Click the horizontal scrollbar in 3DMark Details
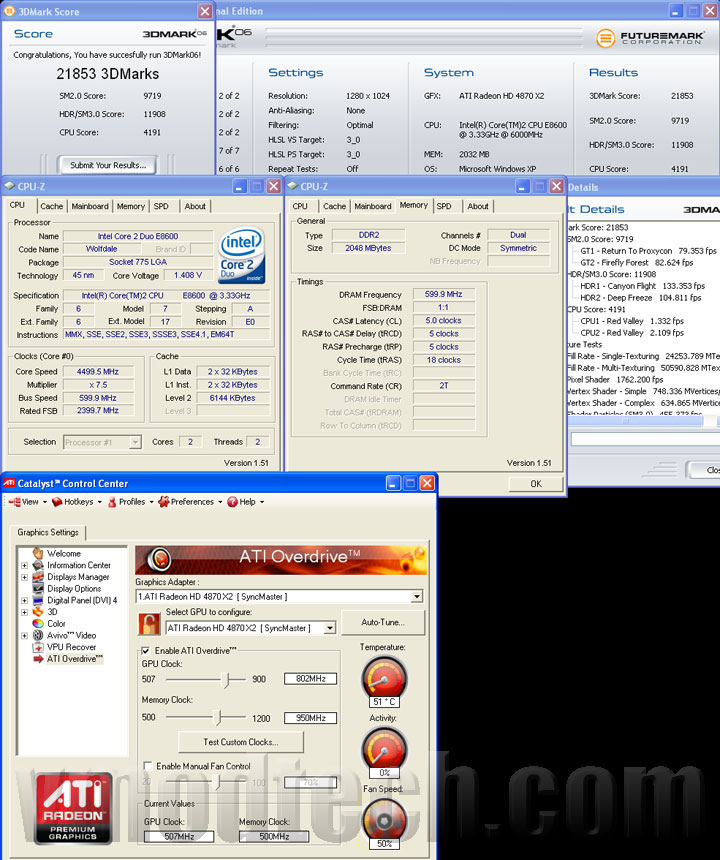 (x=636, y=421)
